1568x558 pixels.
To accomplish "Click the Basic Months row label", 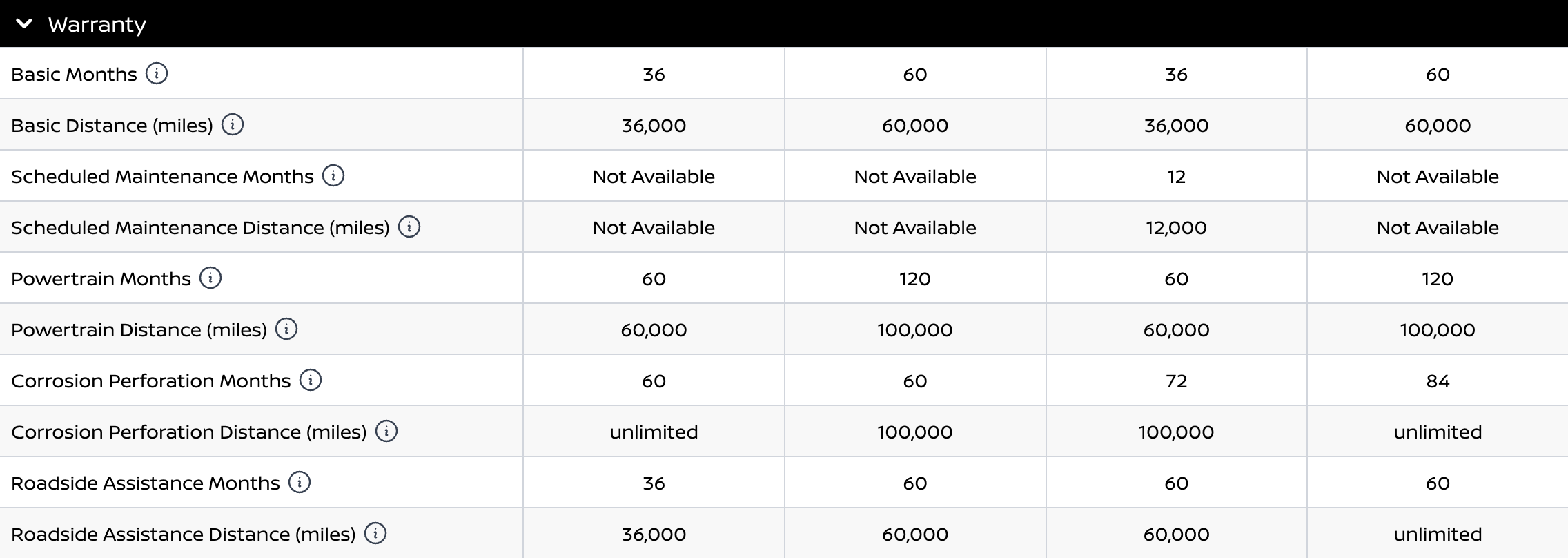I will click(x=75, y=75).
